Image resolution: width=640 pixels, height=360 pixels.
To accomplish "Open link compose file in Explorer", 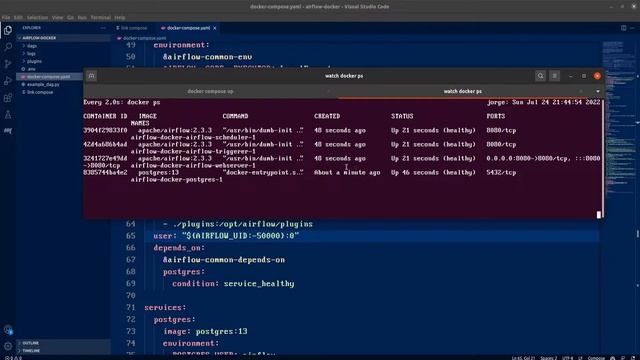I will point(40,92).
